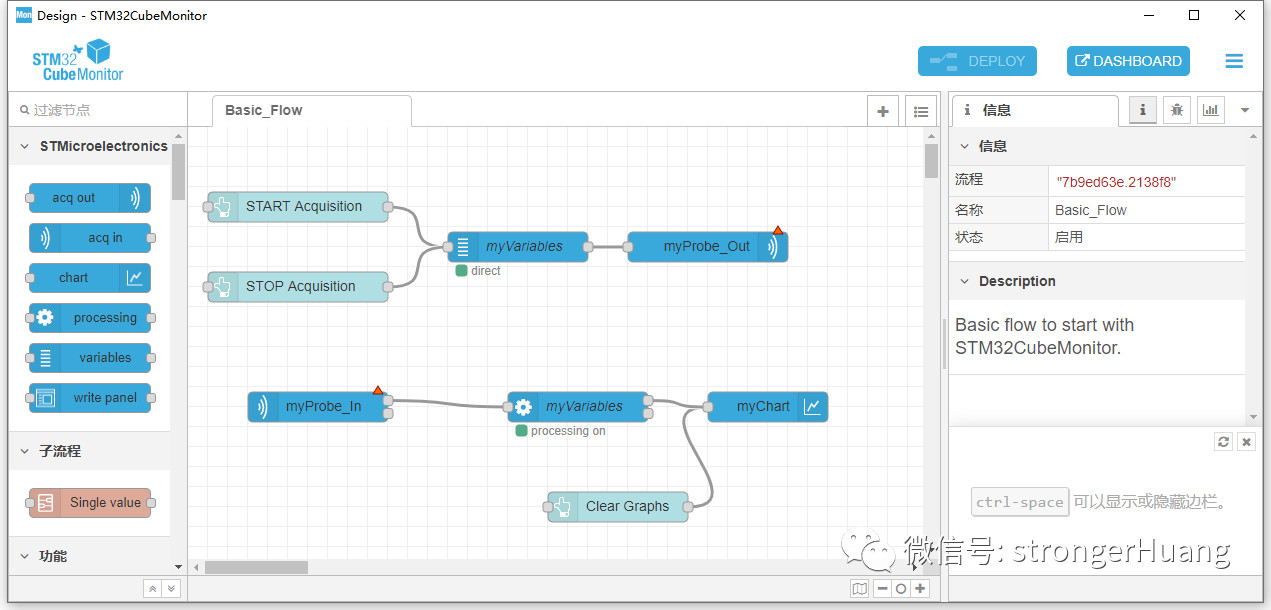Viewport: 1271px width, 610px height.
Task: Open the debug bug sidebar icon
Action: click(1177, 110)
